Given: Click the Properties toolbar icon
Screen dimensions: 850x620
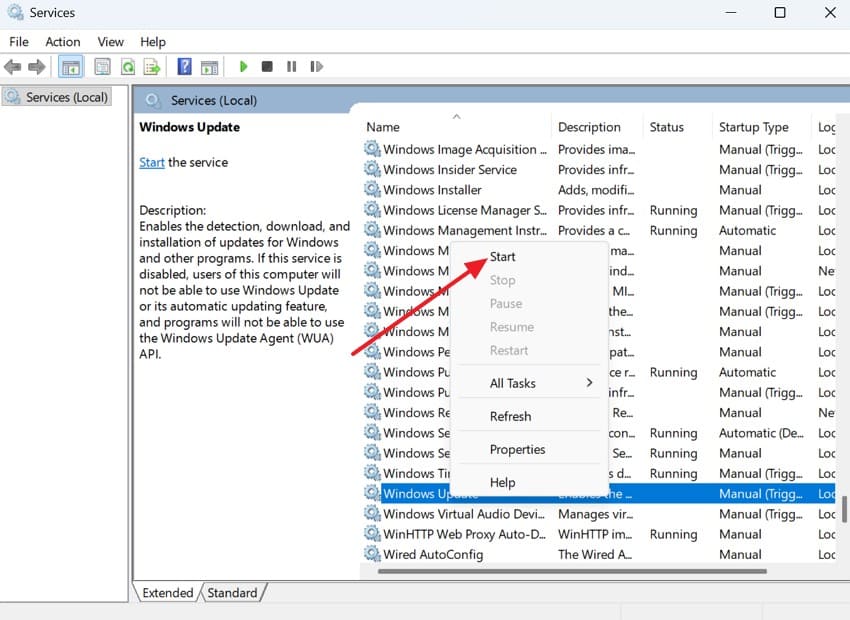Looking at the screenshot, I should (102, 67).
